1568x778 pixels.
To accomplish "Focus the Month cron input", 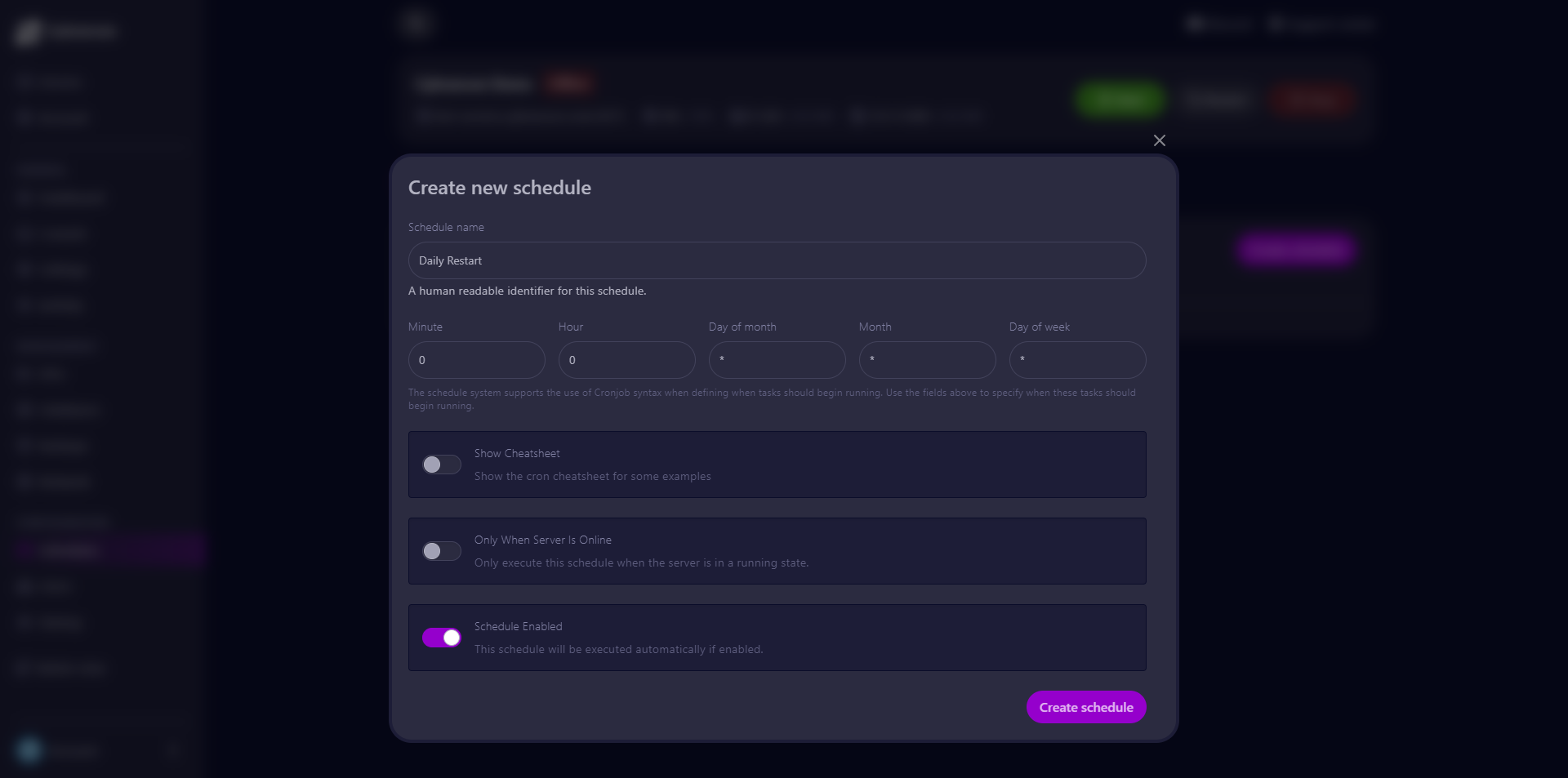I will click(x=927, y=360).
